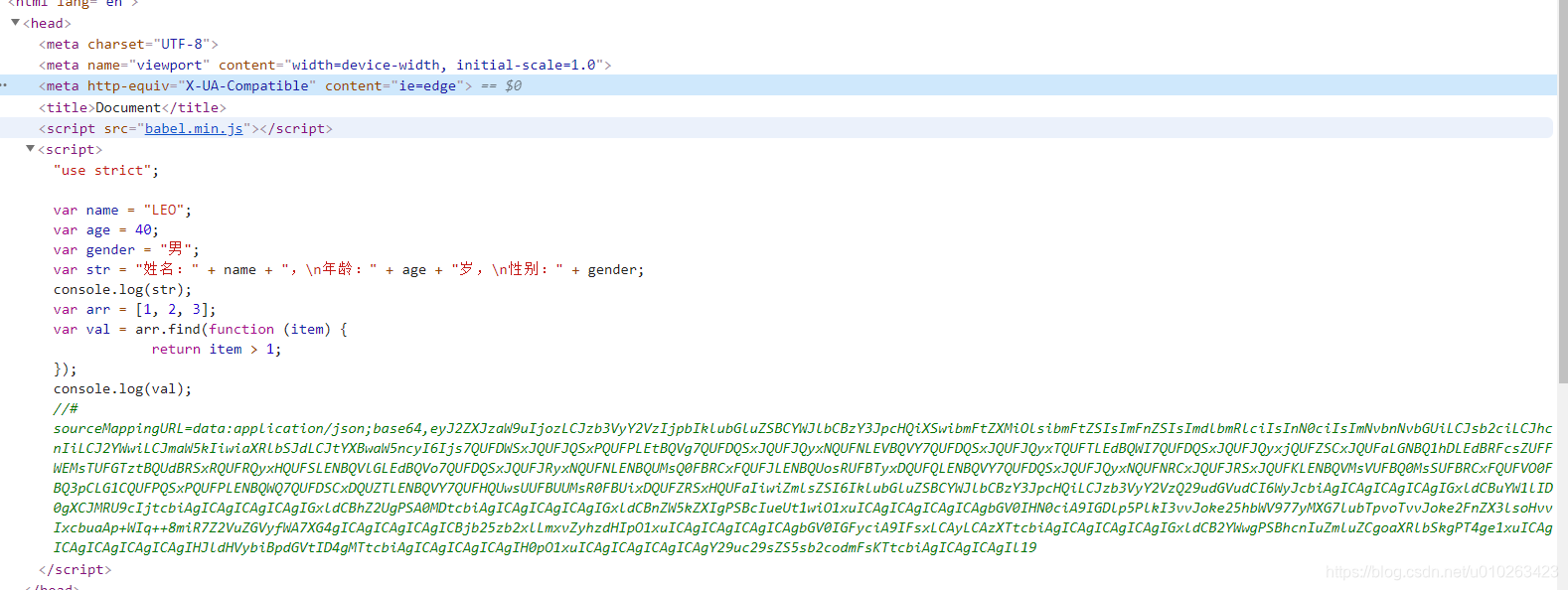Click the var age = 40 line
Viewport: 1568px width, 590px height.
click(106, 229)
